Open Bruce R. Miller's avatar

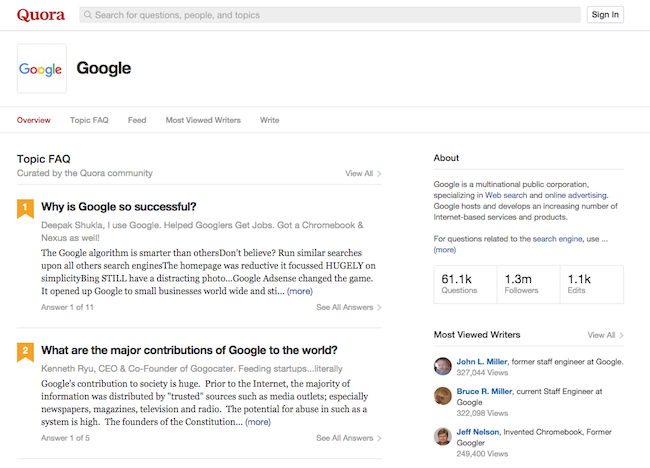(x=443, y=396)
